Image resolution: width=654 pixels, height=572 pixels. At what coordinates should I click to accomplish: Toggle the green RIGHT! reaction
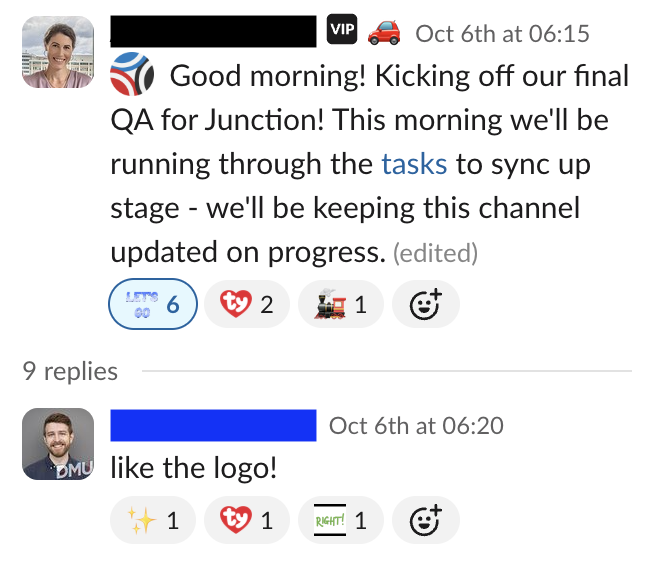[340, 520]
